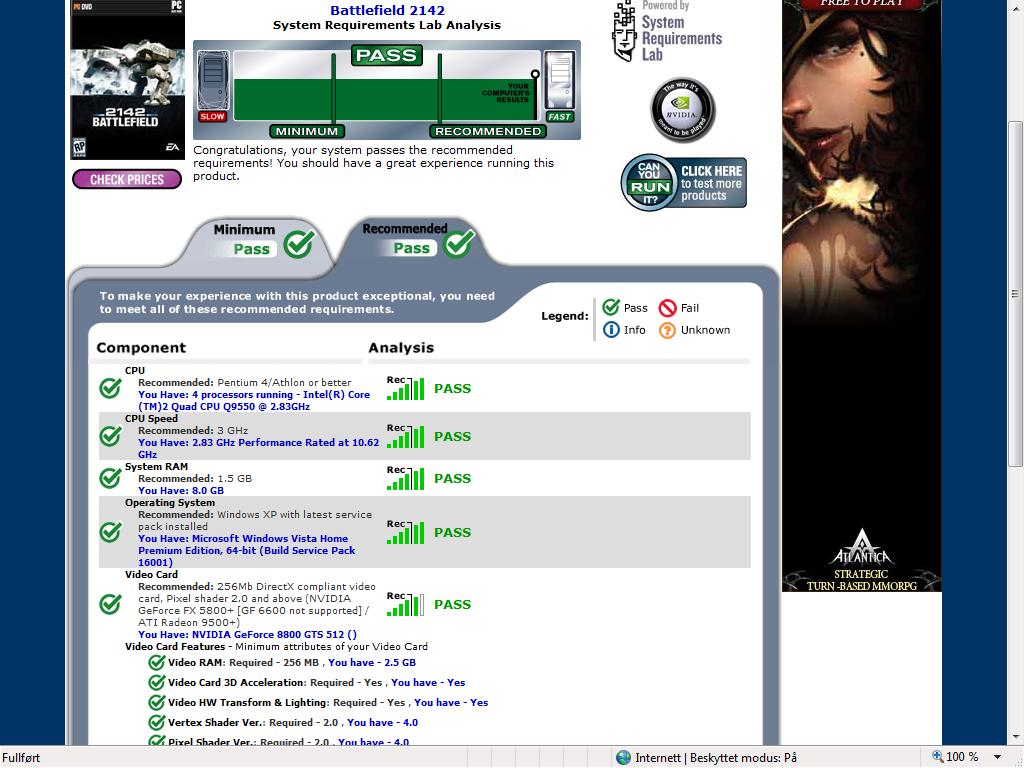Switch to the Minimum tab
1024x768 pixels.
259,241
